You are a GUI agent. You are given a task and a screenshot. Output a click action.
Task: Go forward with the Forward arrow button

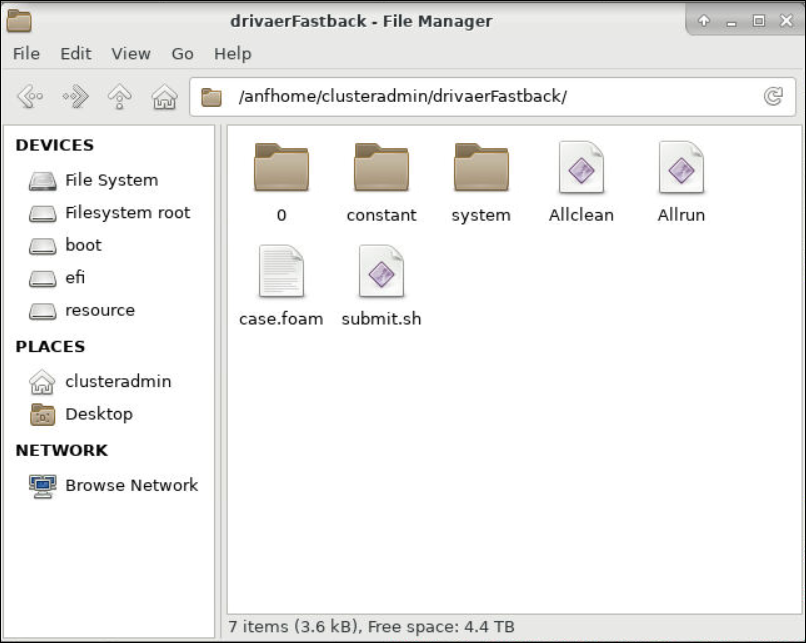75,96
